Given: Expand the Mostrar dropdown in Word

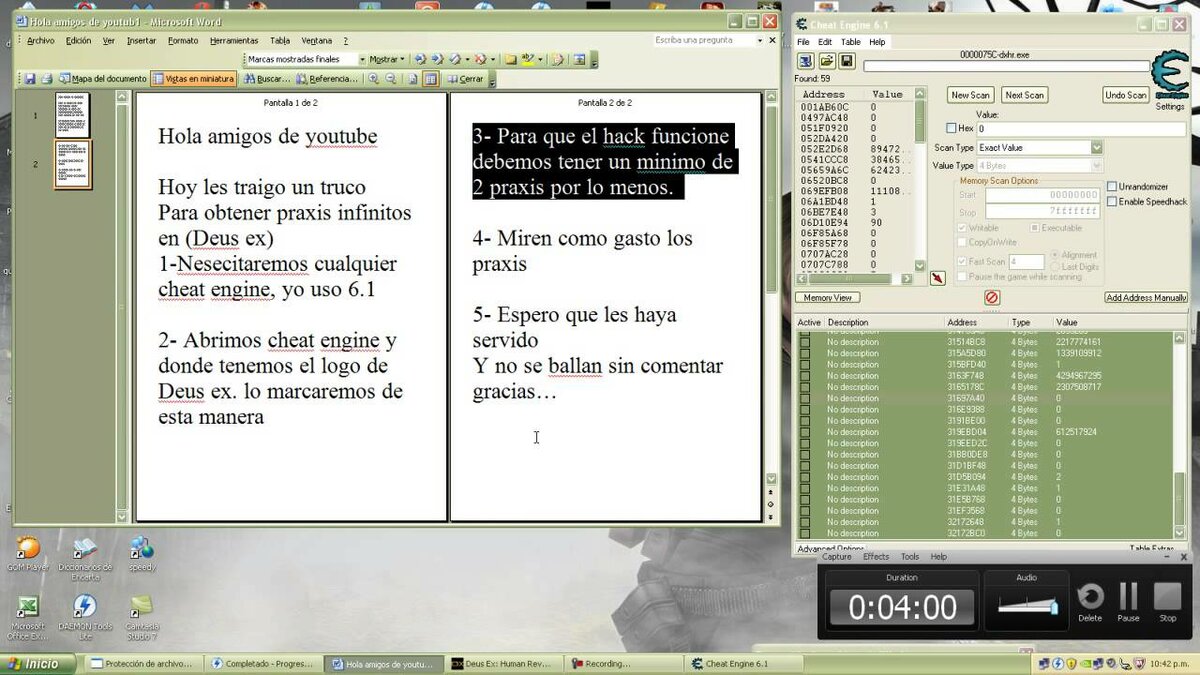Looking at the screenshot, I should point(387,59).
